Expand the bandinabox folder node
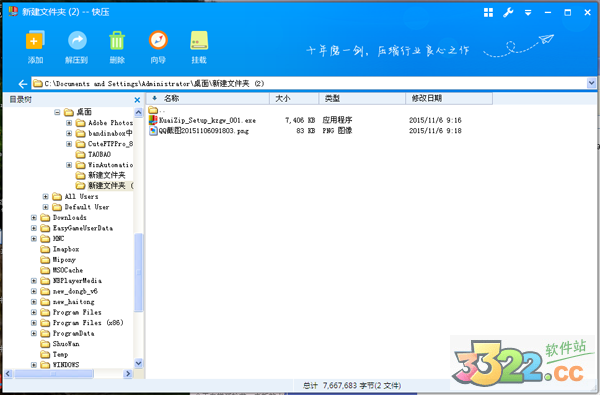Viewport: 600px width, 395px height. 69,133
